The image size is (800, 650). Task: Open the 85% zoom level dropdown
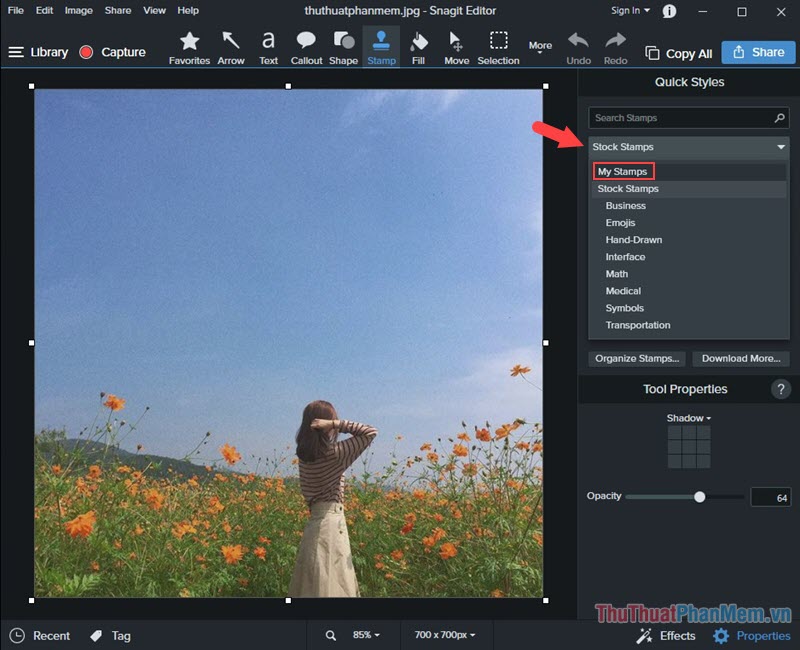[x=365, y=635]
